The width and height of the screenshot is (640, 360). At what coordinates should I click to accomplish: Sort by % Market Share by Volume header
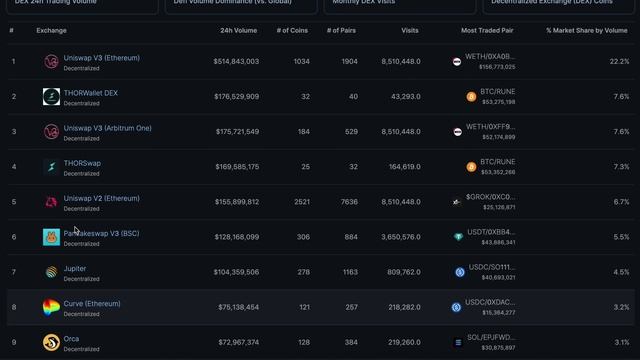(587, 31)
